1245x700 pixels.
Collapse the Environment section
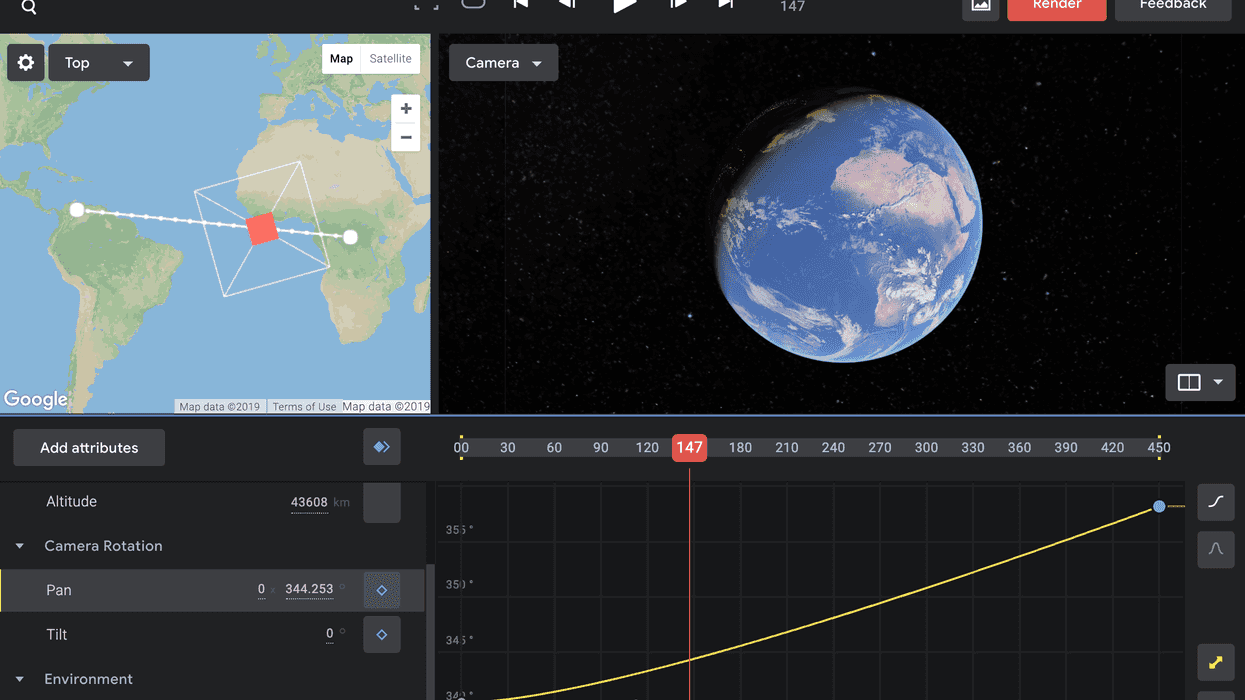[19, 679]
